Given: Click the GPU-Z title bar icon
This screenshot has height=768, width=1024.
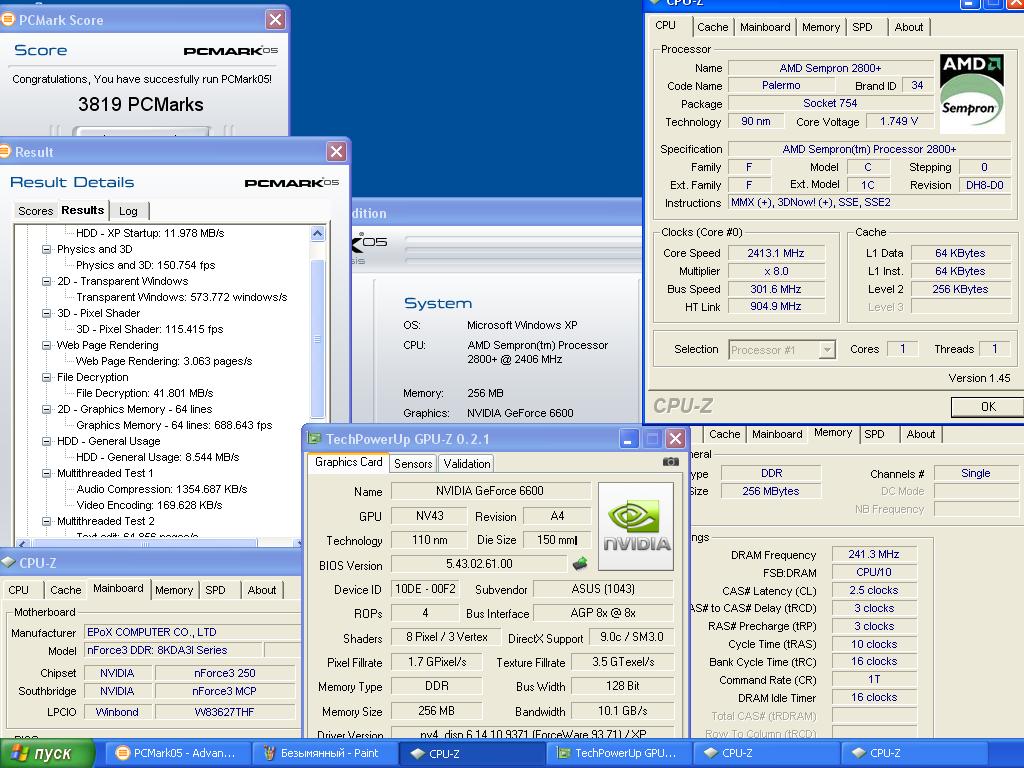Looking at the screenshot, I should pos(314,438).
